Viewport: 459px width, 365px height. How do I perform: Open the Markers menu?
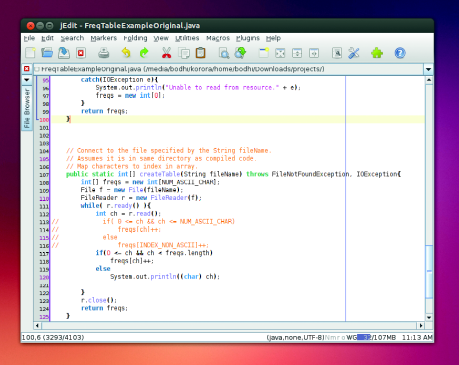[x=104, y=38]
